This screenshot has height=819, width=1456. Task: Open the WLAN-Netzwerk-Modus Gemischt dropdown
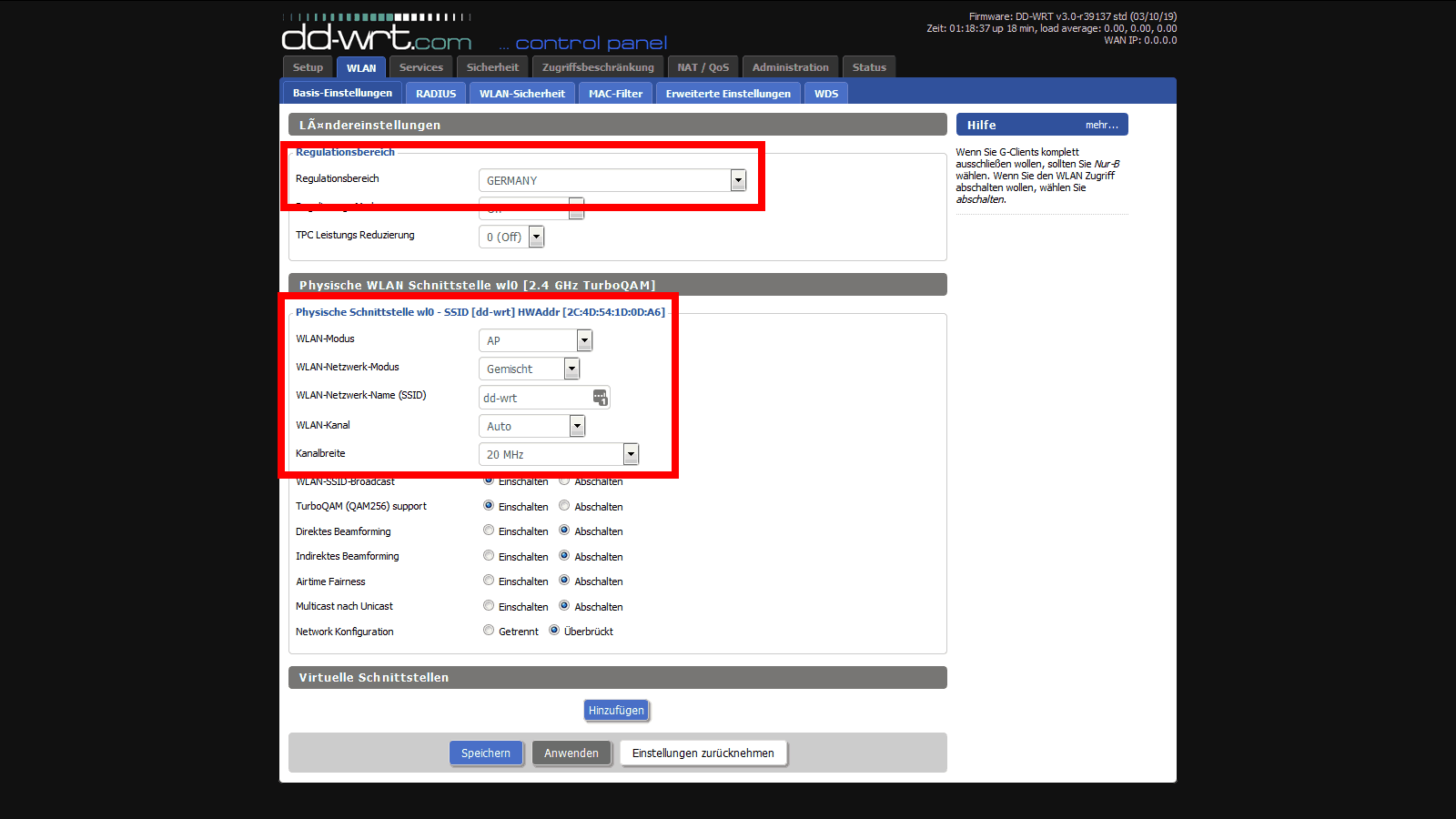point(530,369)
